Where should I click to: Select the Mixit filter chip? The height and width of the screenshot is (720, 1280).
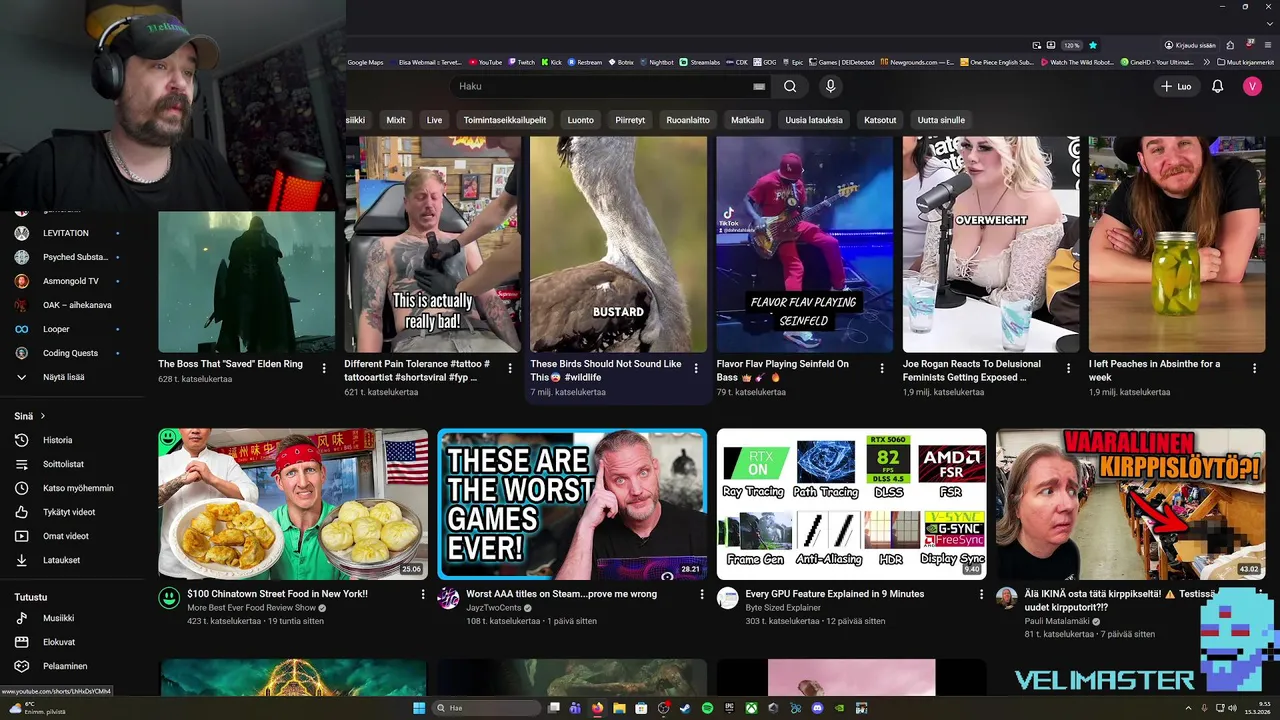[396, 120]
